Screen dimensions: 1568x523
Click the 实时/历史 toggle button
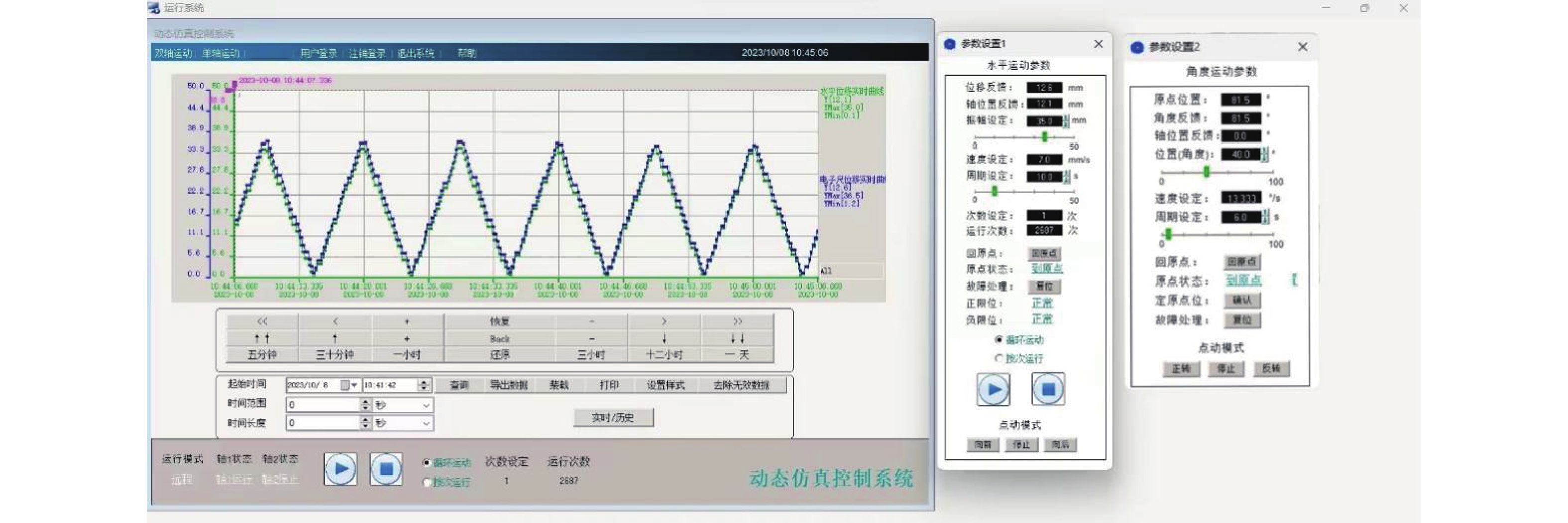613,418
